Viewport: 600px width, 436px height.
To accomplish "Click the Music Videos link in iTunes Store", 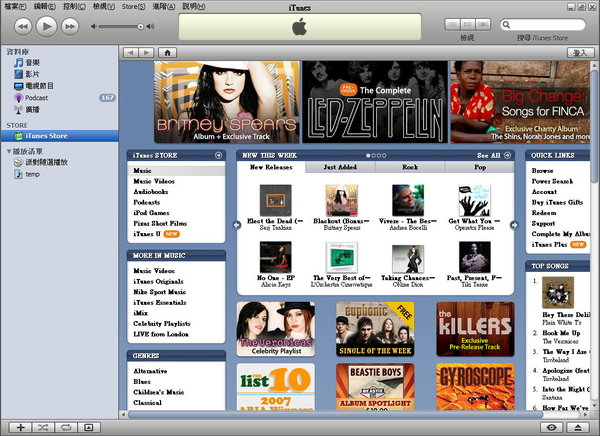I will pos(154,181).
